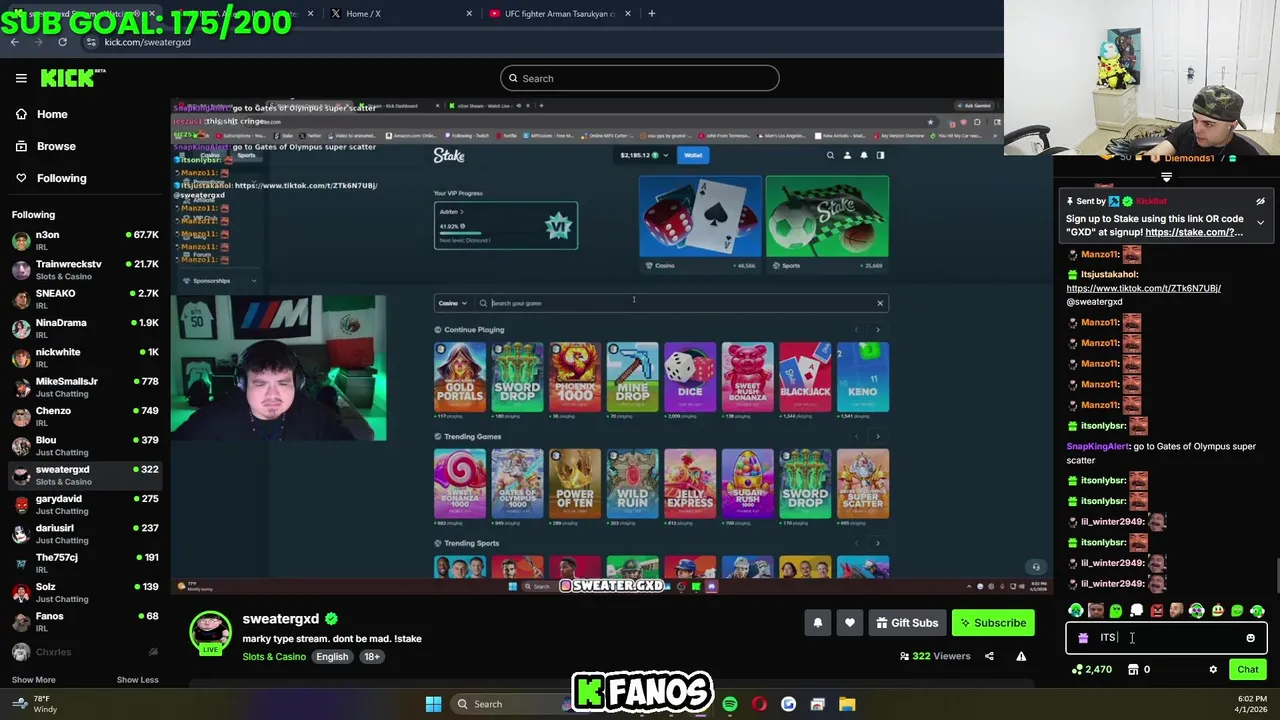Click the chat message input field
1280x720 pixels.
[1166, 638]
